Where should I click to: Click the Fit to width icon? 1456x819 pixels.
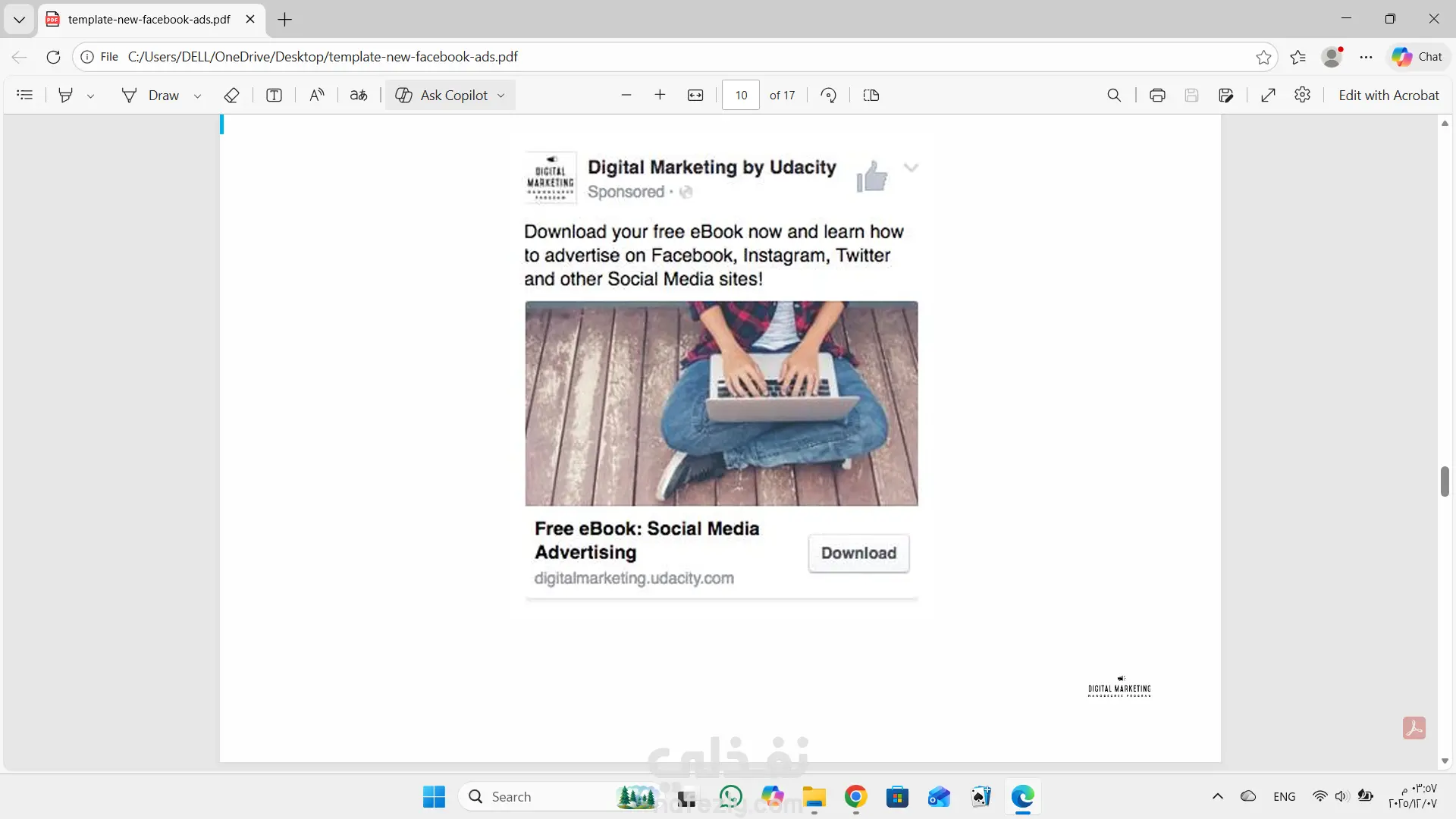click(x=695, y=96)
